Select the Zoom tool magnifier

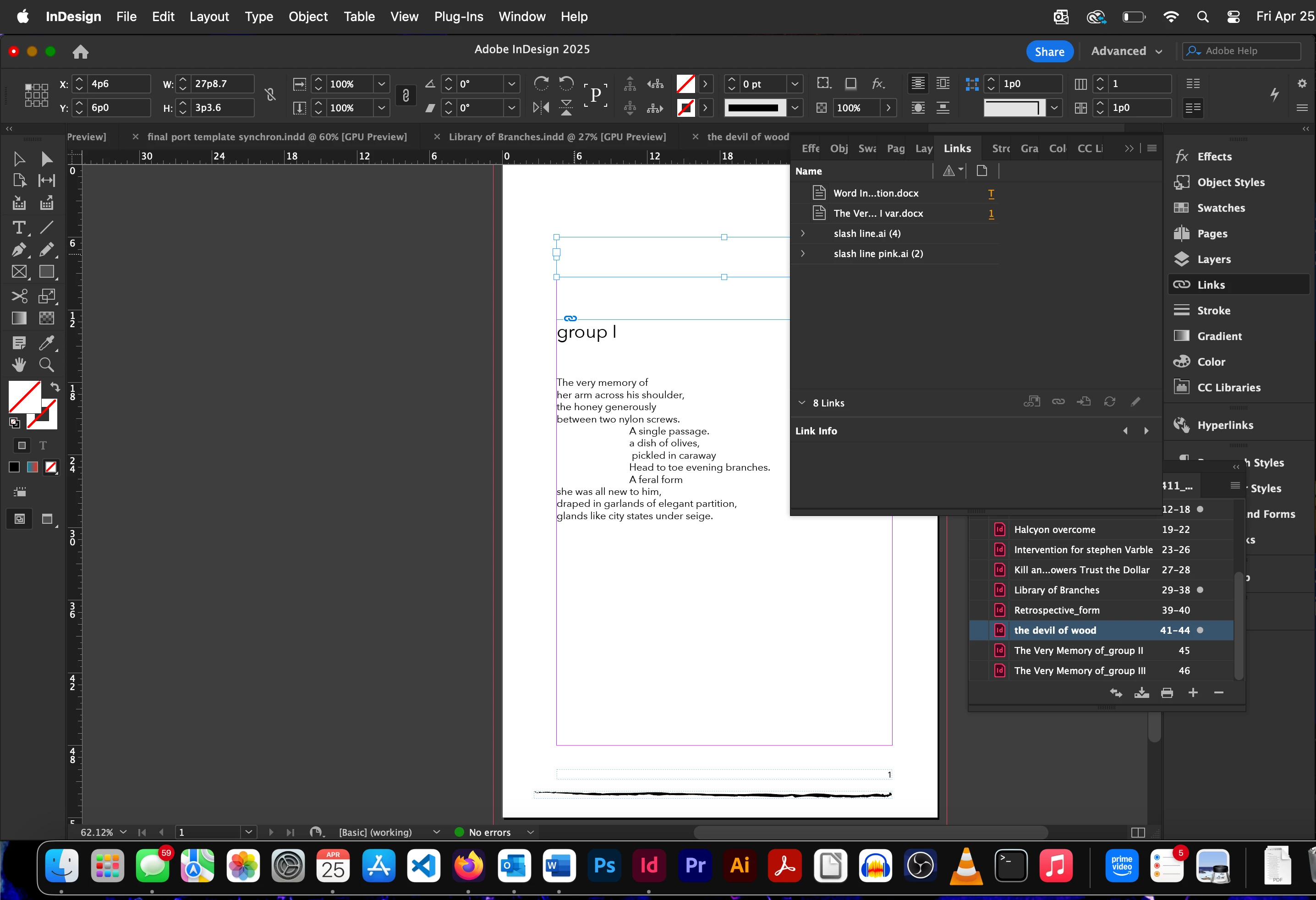pyautogui.click(x=46, y=365)
